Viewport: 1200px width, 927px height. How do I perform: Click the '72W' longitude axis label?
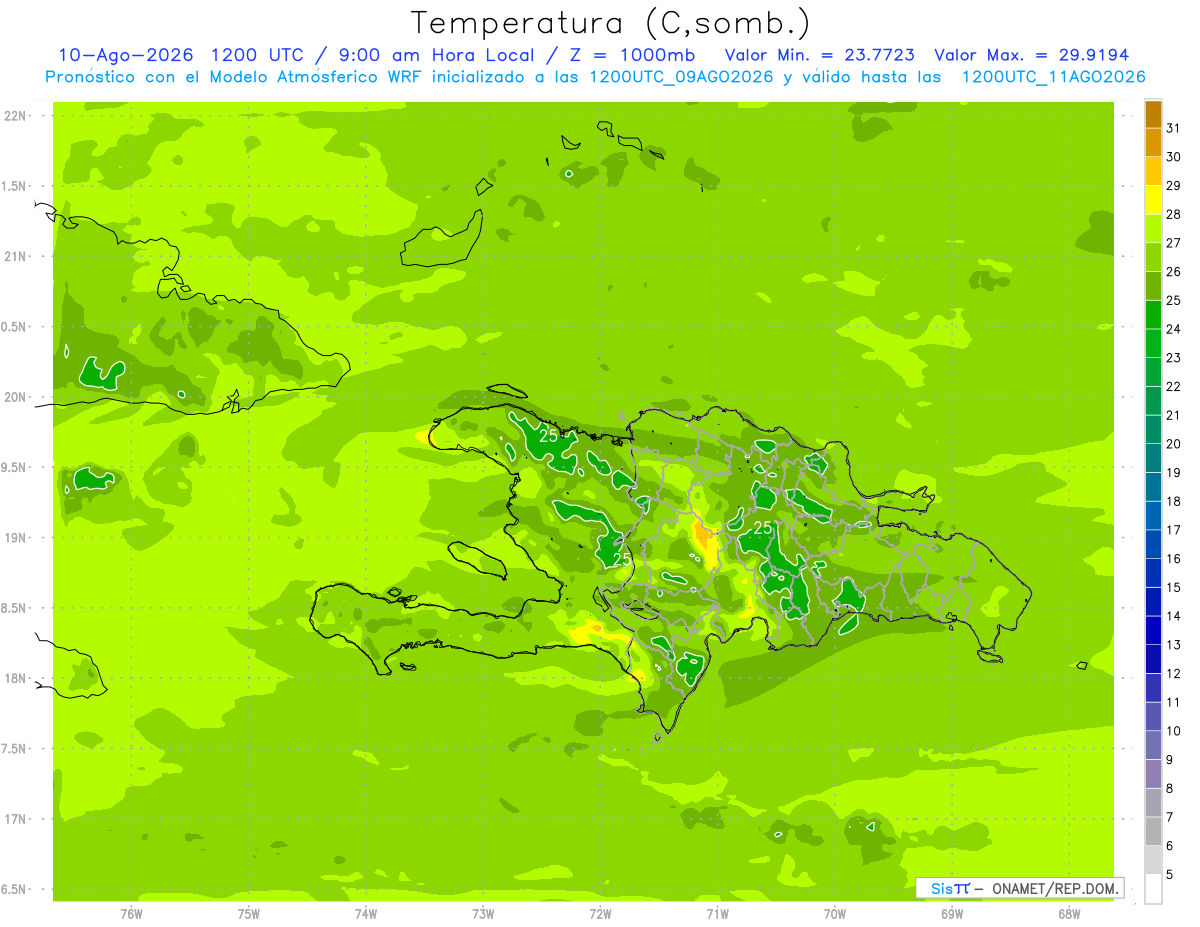[x=600, y=913]
